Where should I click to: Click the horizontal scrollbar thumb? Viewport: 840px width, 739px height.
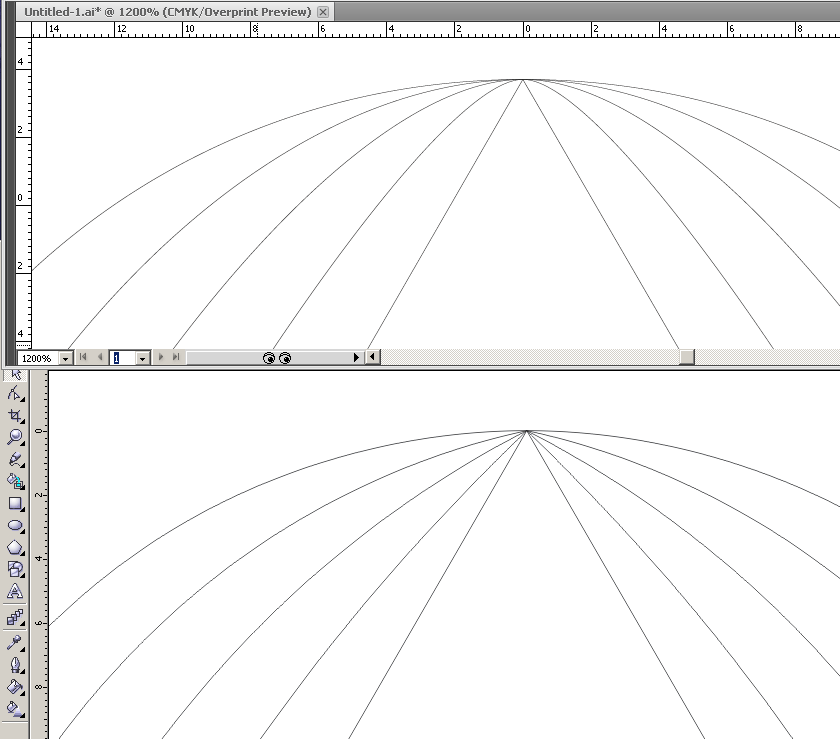pos(687,357)
